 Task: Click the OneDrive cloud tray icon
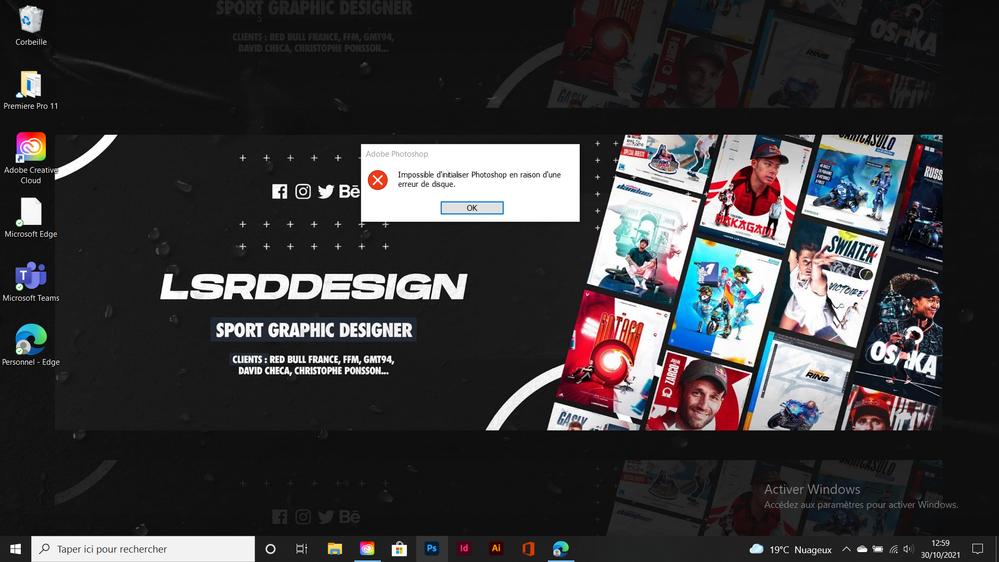coord(862,549)
